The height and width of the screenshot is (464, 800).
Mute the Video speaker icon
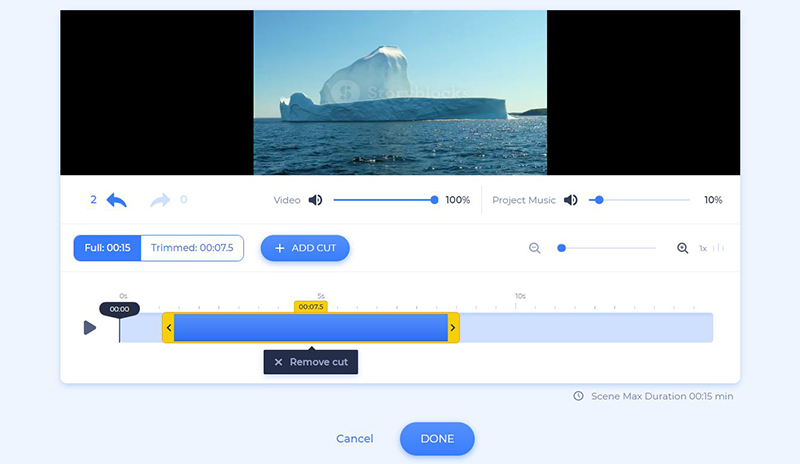click(315, 200)
